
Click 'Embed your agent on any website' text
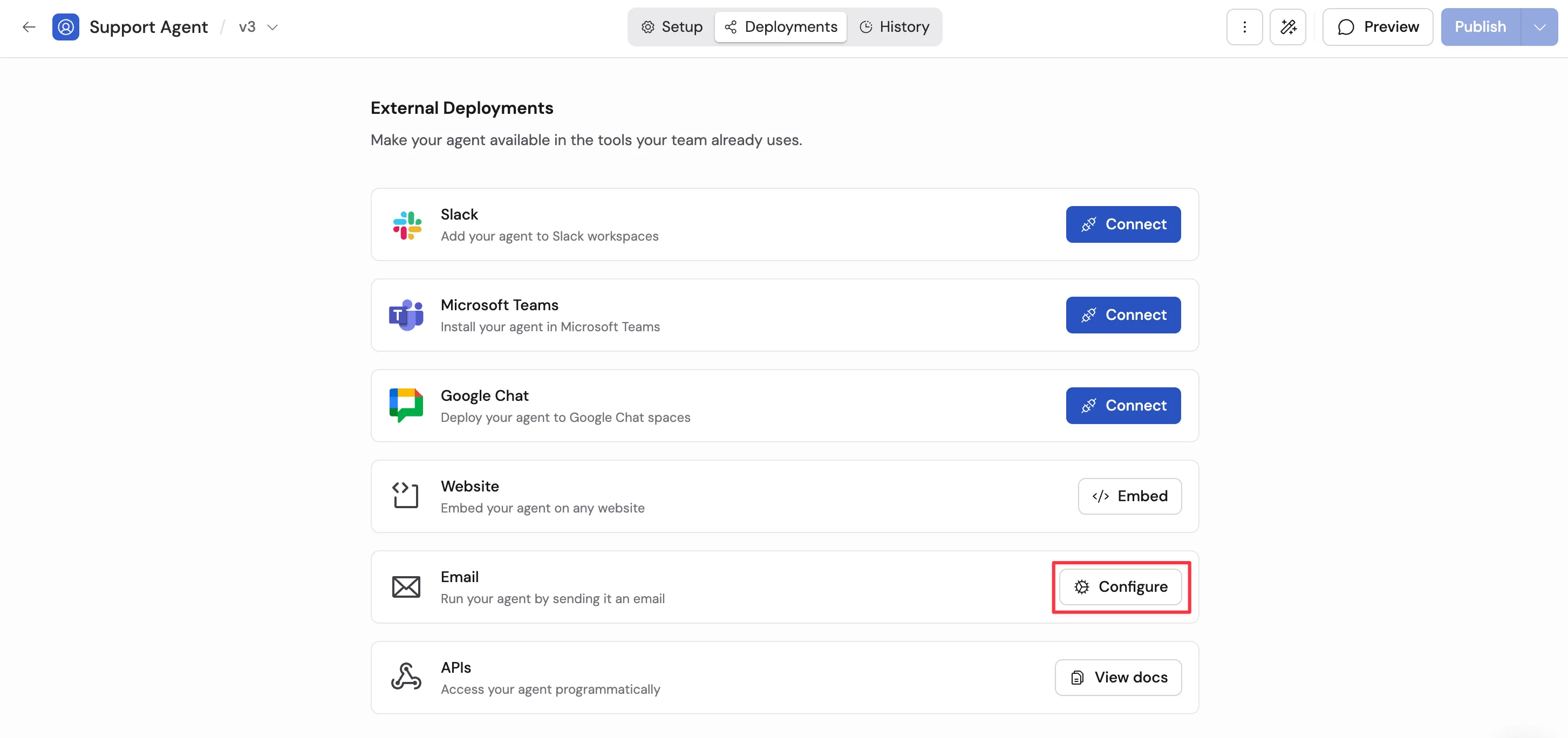click(542, 508)
